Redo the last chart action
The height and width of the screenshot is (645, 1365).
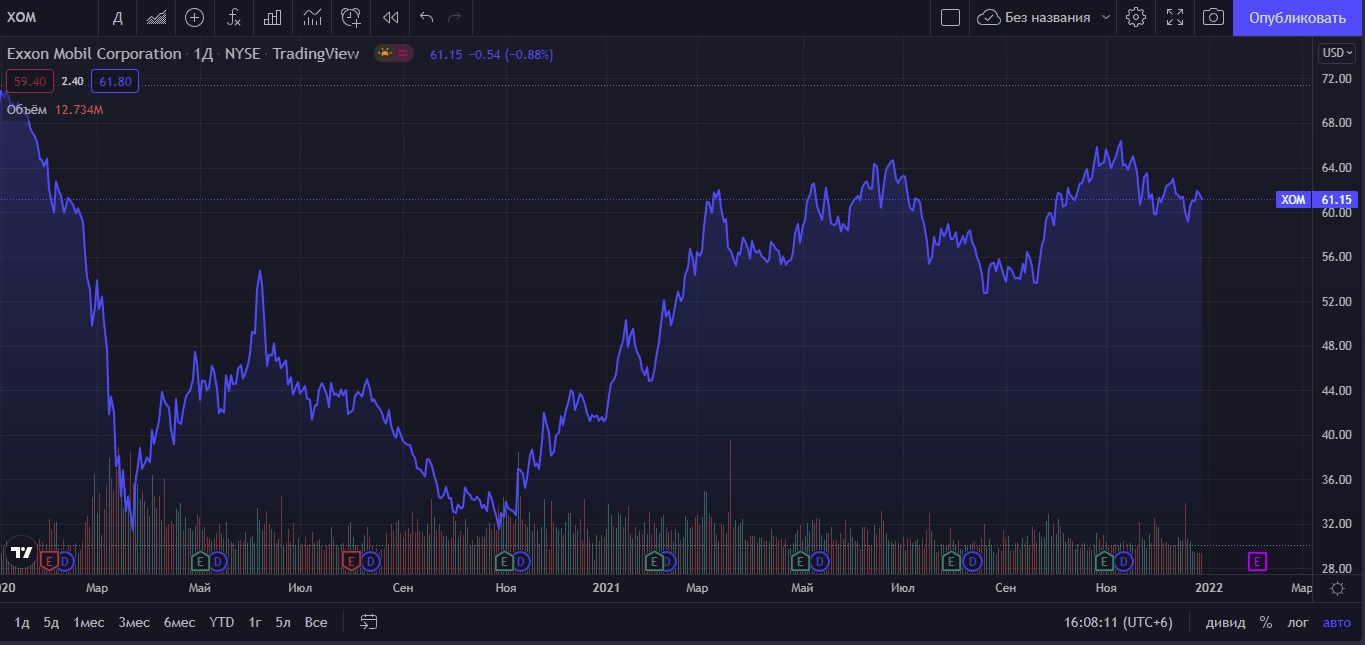tap(456, 17)
